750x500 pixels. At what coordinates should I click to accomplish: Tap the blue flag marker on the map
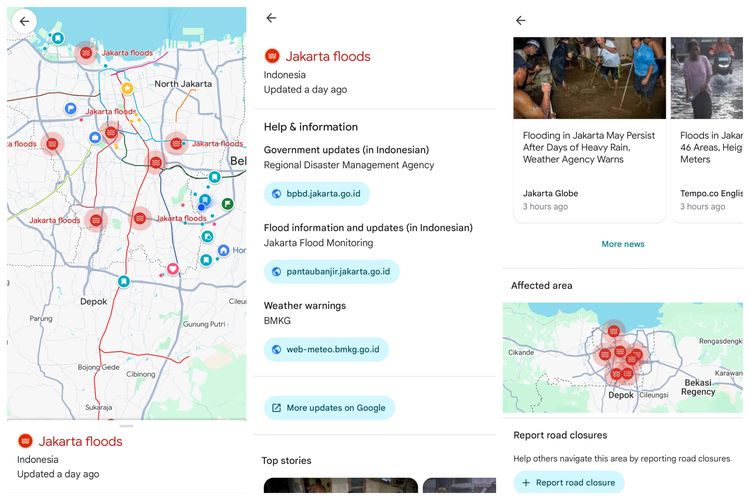point(71,109)
